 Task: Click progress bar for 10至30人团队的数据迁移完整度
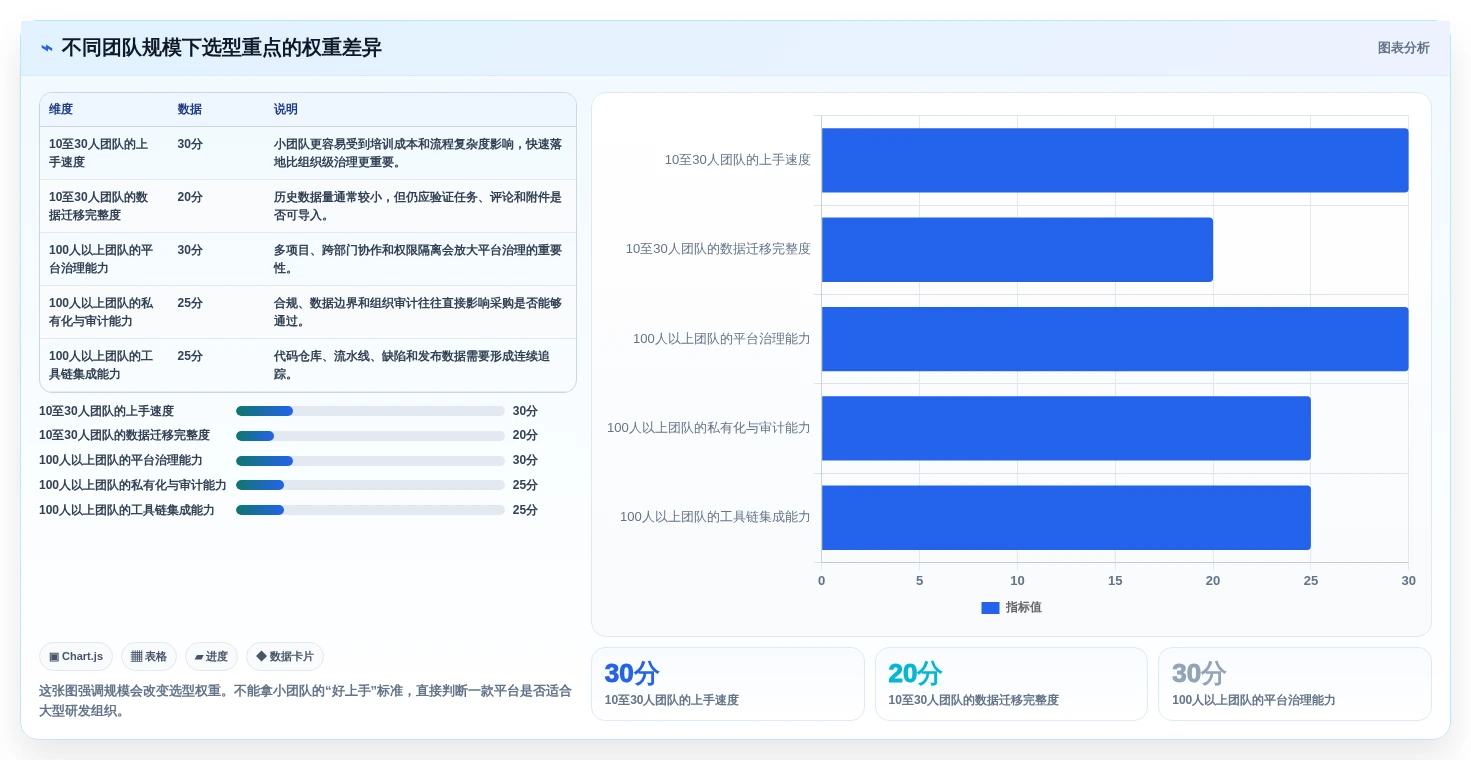coord(370,436)
